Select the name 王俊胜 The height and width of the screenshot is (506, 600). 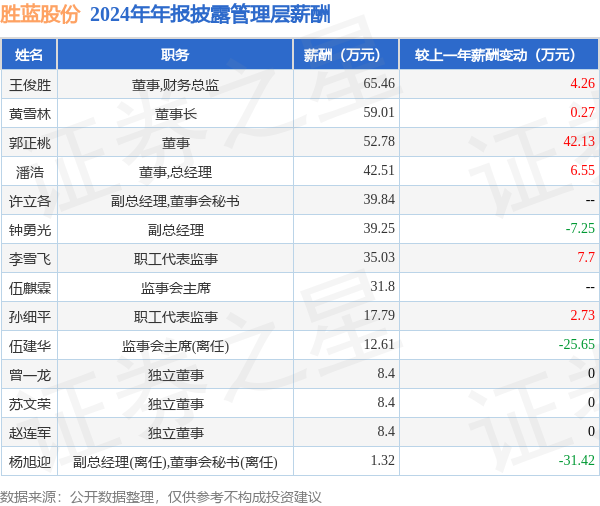pos(30,85)
